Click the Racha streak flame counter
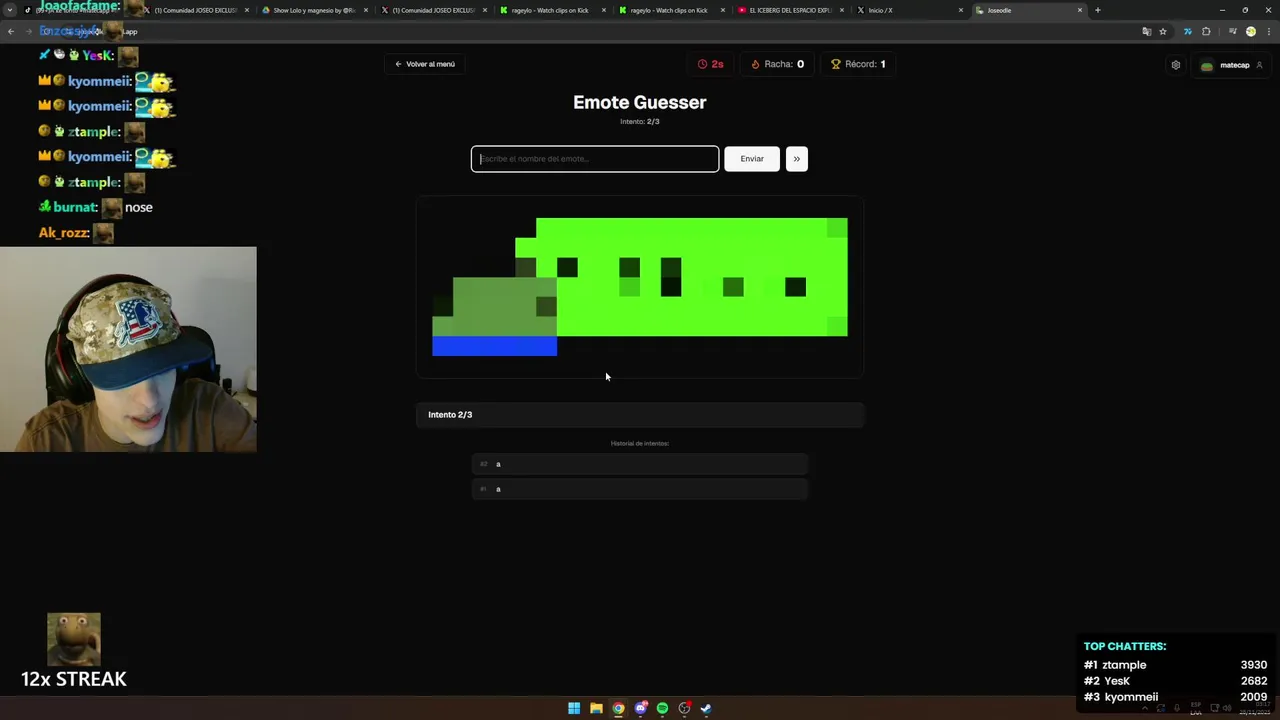This screenshot has height=720, width=1280. [777, 64]
